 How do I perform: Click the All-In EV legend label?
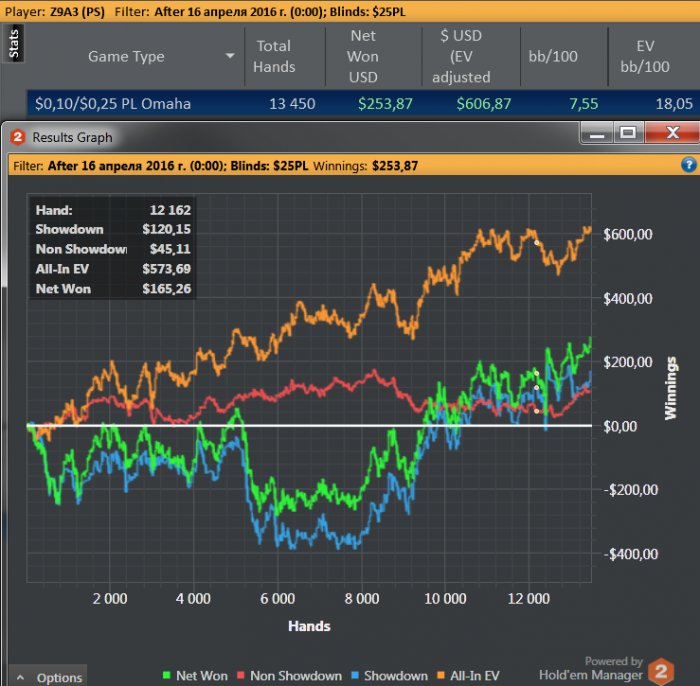coord(475,675)
